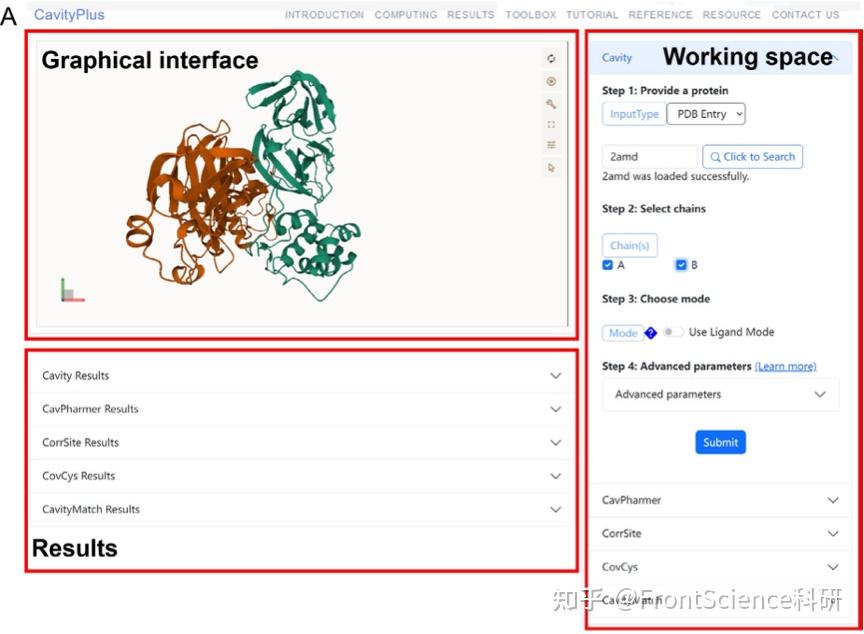The image size is (864, 634).
Task: Follow the Learn more link
Action: [785, 366]
